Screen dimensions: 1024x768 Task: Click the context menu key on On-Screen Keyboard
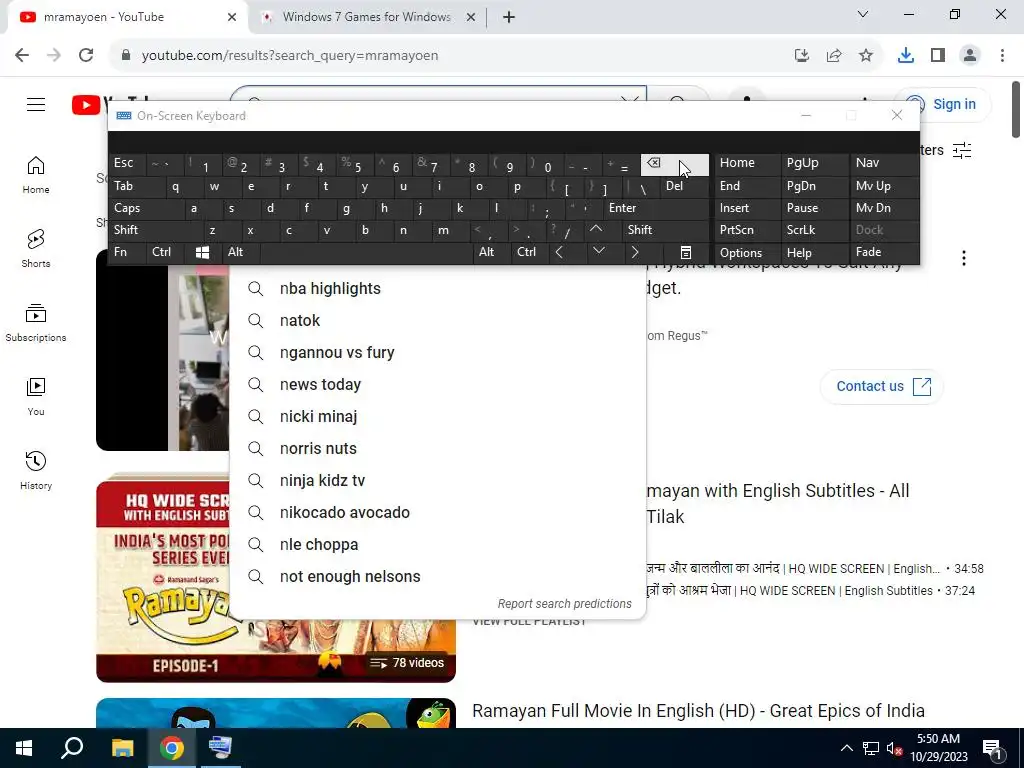pos(685,253)
